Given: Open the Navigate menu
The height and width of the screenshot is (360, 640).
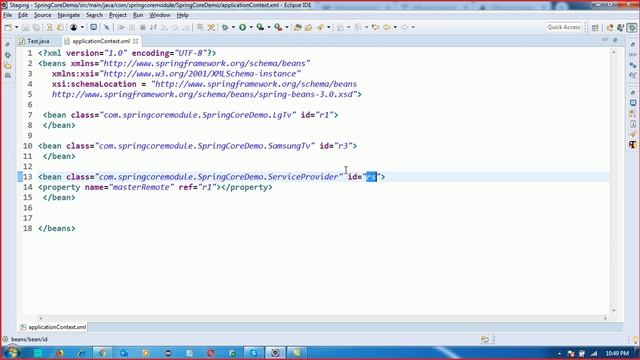Looking at the screenshot, I should (x=69, y=15).
